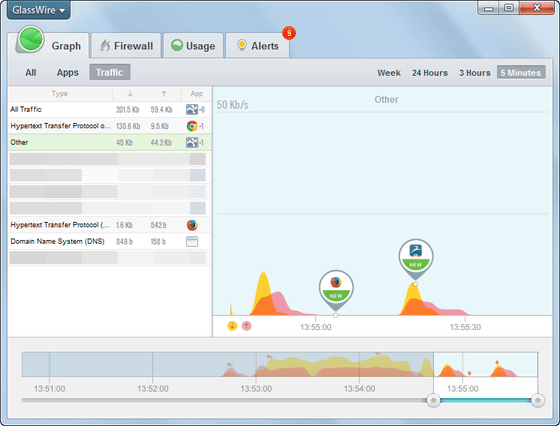Open the GlassWire dropdown menu

pos(39,10)
